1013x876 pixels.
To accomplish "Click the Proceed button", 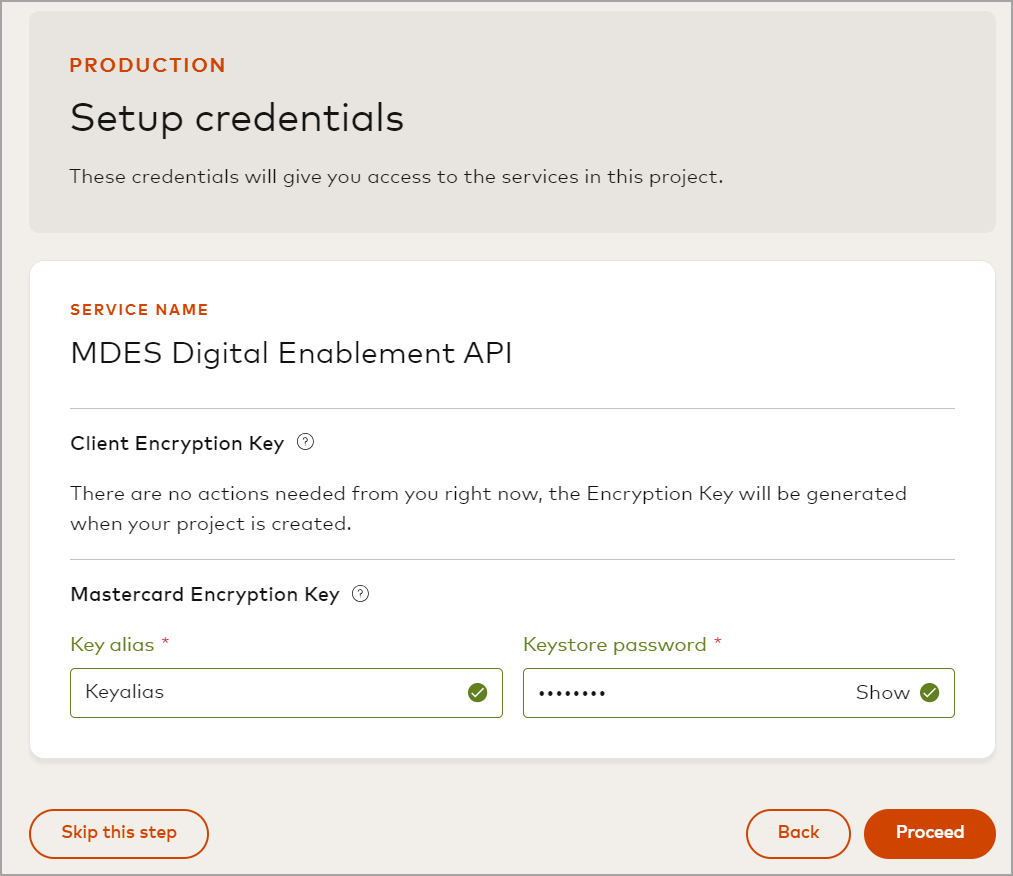I will (x=929, y=833).
